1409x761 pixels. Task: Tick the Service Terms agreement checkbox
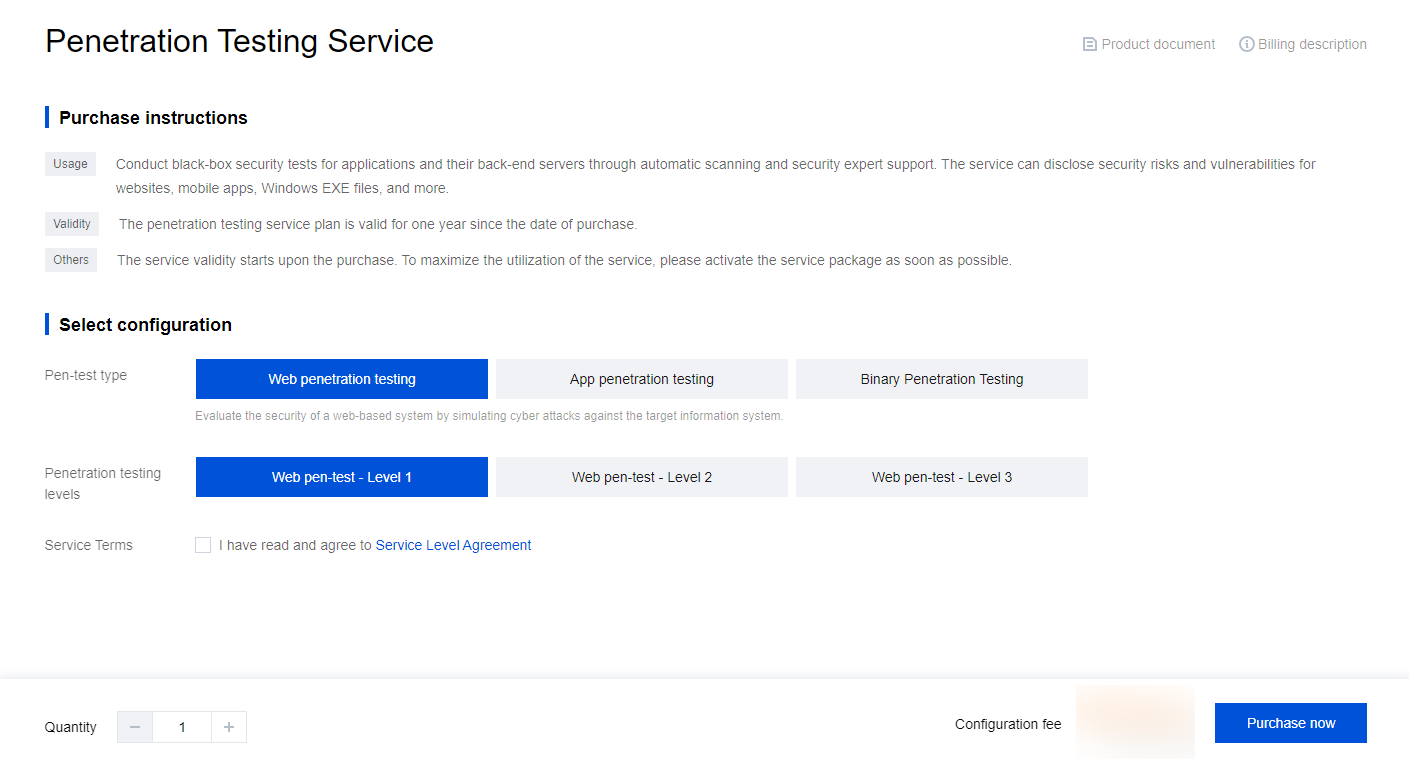coord(203,545)
